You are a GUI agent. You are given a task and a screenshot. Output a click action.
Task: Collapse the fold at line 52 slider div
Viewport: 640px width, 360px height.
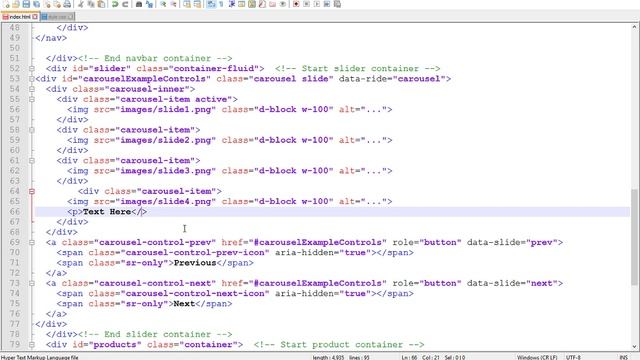pos(32,69)
